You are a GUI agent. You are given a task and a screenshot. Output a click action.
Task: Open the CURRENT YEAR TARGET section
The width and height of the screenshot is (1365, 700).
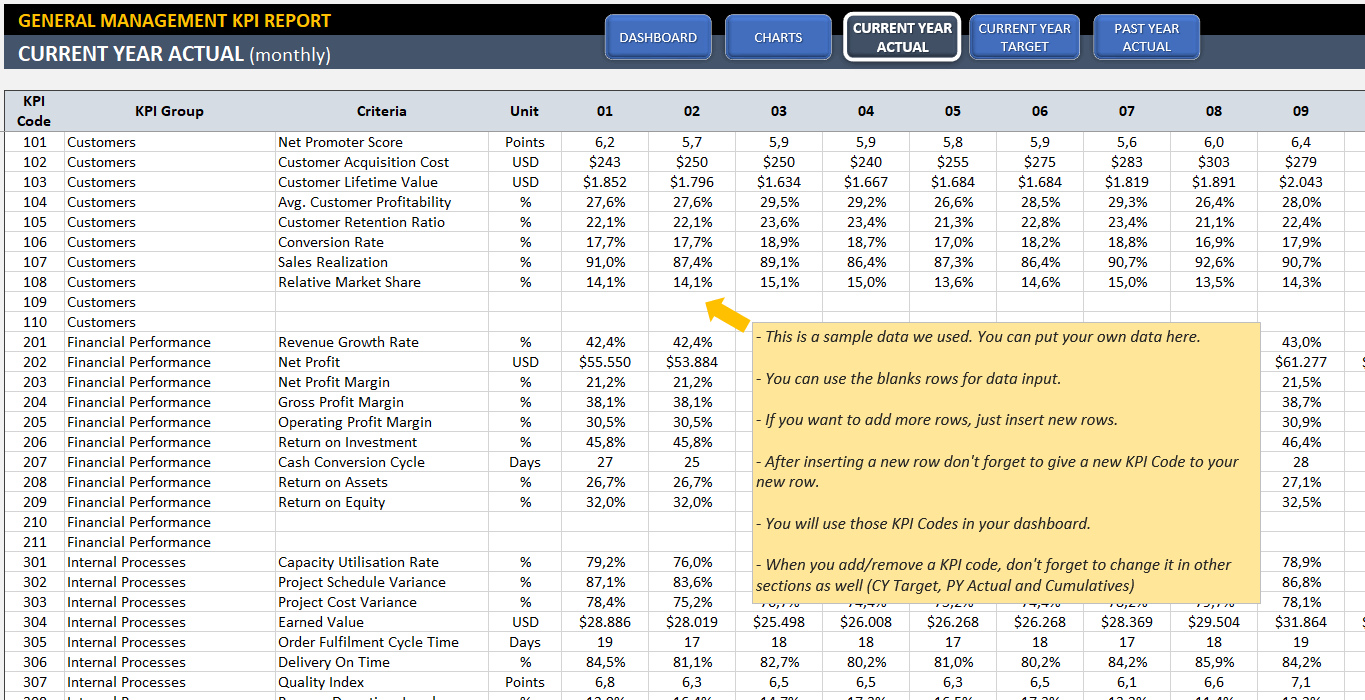click(1024, 36)
